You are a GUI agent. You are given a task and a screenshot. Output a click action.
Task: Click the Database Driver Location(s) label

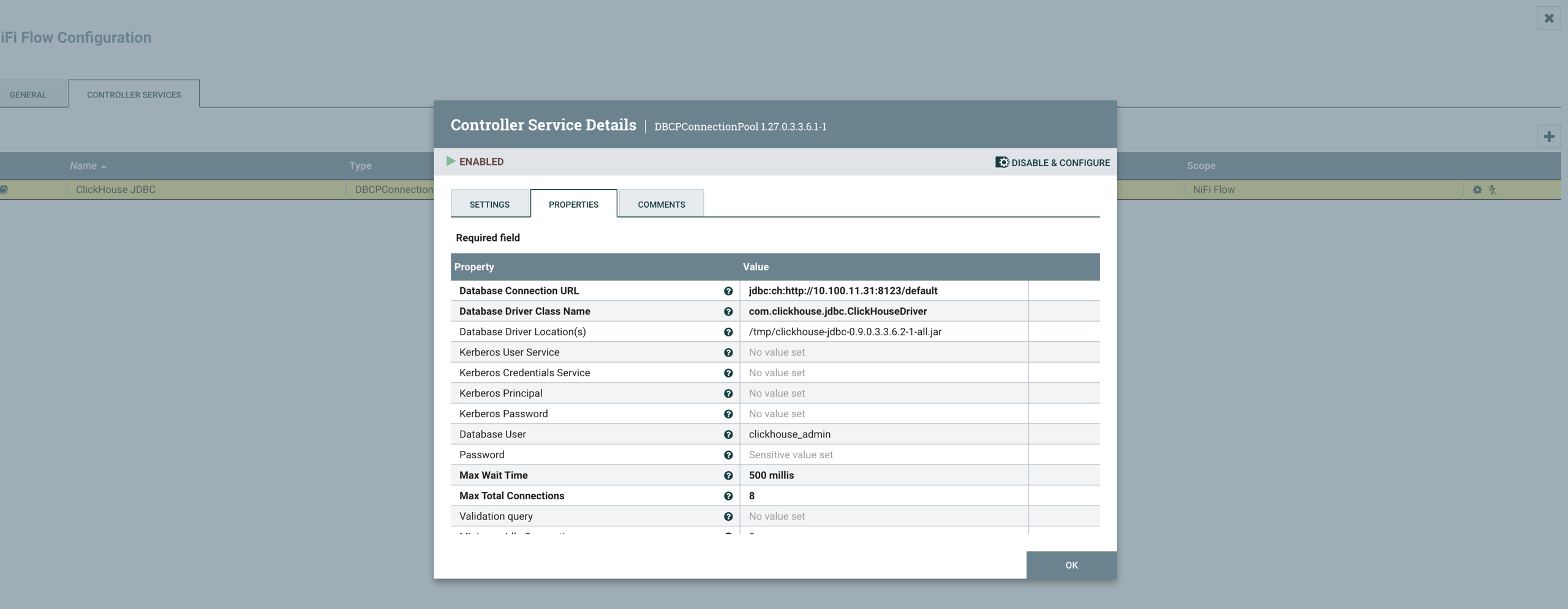[x=523, y=332]
